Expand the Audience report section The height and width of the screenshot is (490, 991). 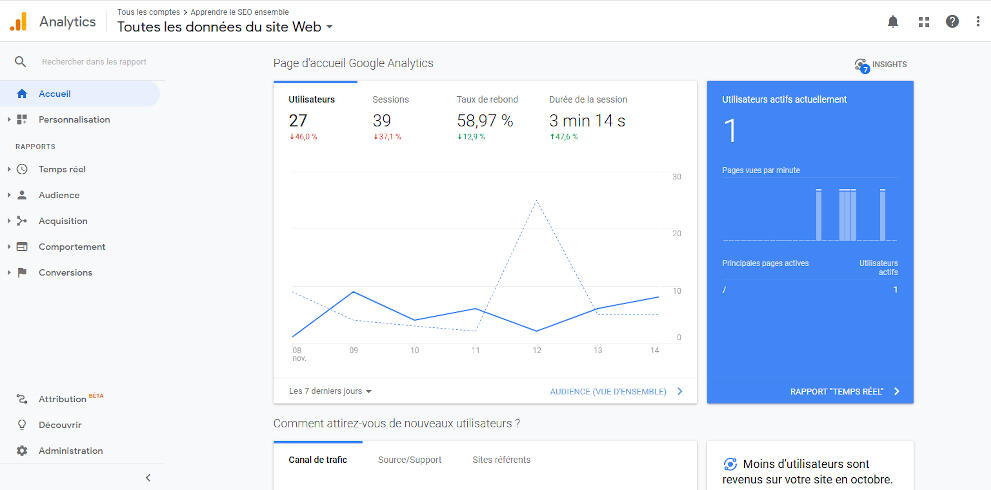click(59, 195)
